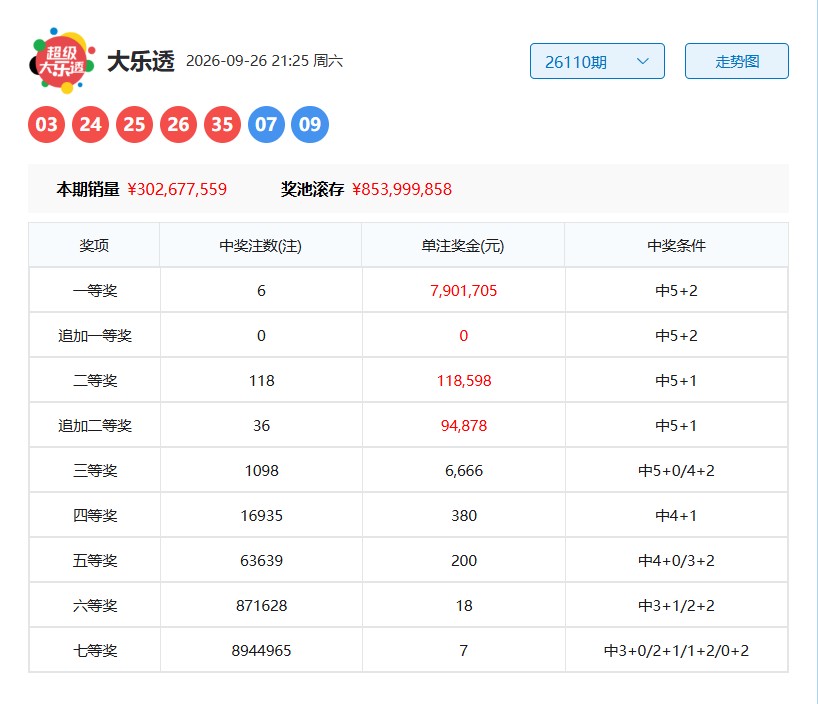The image size is (818, 704).
Task: Click winner count 1098
Action: tap(261, 471)
